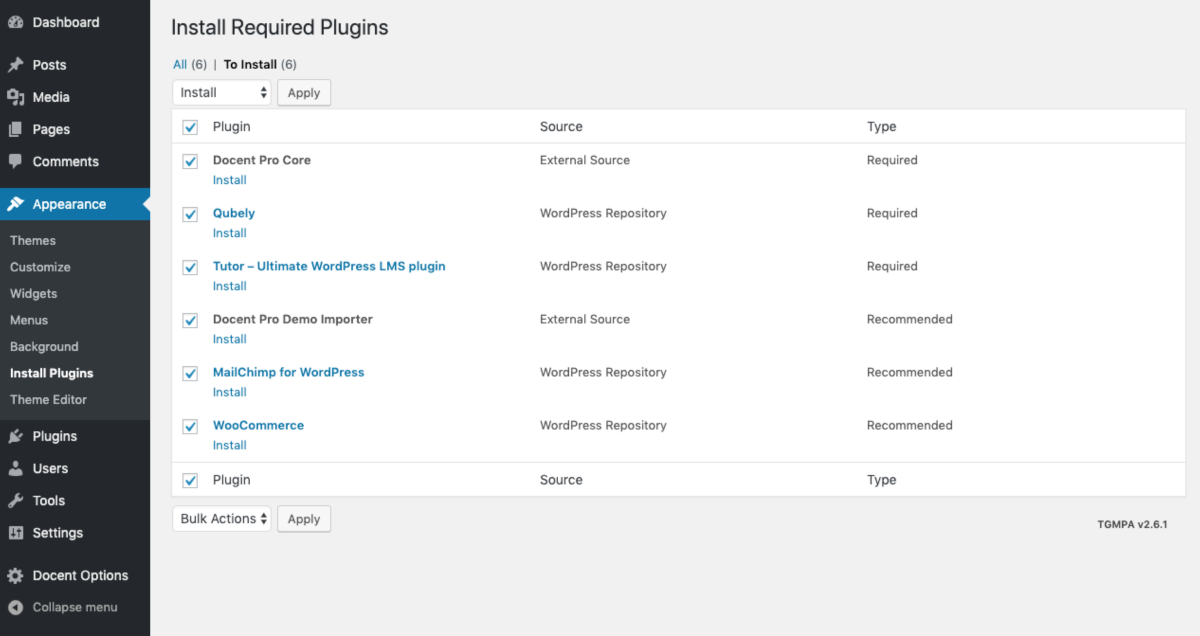This screenshot has height=636, width=1200.
Task: Open the Docent Options menu
Action: coord(75,575)
